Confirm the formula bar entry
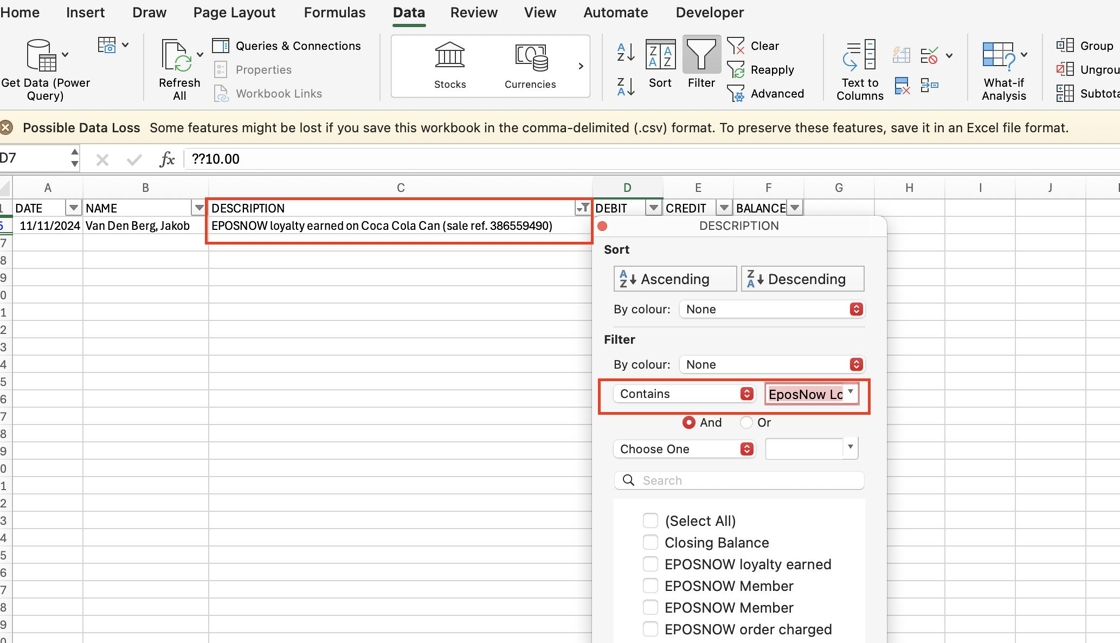The width and height of the screenshot is (1120, 643). point(134,159)
